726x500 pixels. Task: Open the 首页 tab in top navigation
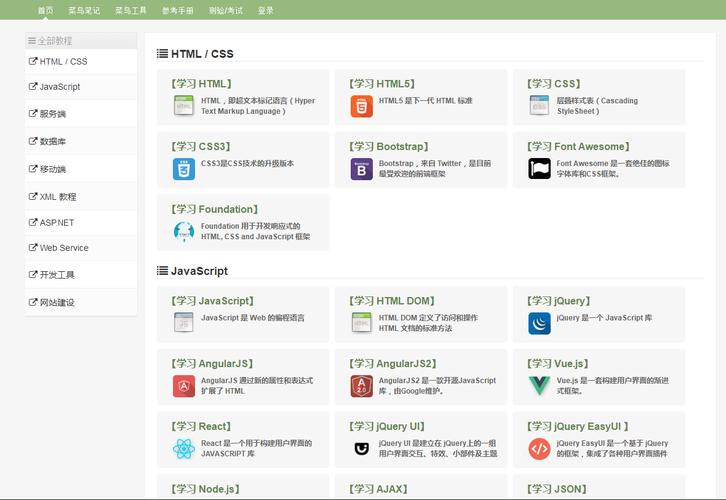[46, 10]
